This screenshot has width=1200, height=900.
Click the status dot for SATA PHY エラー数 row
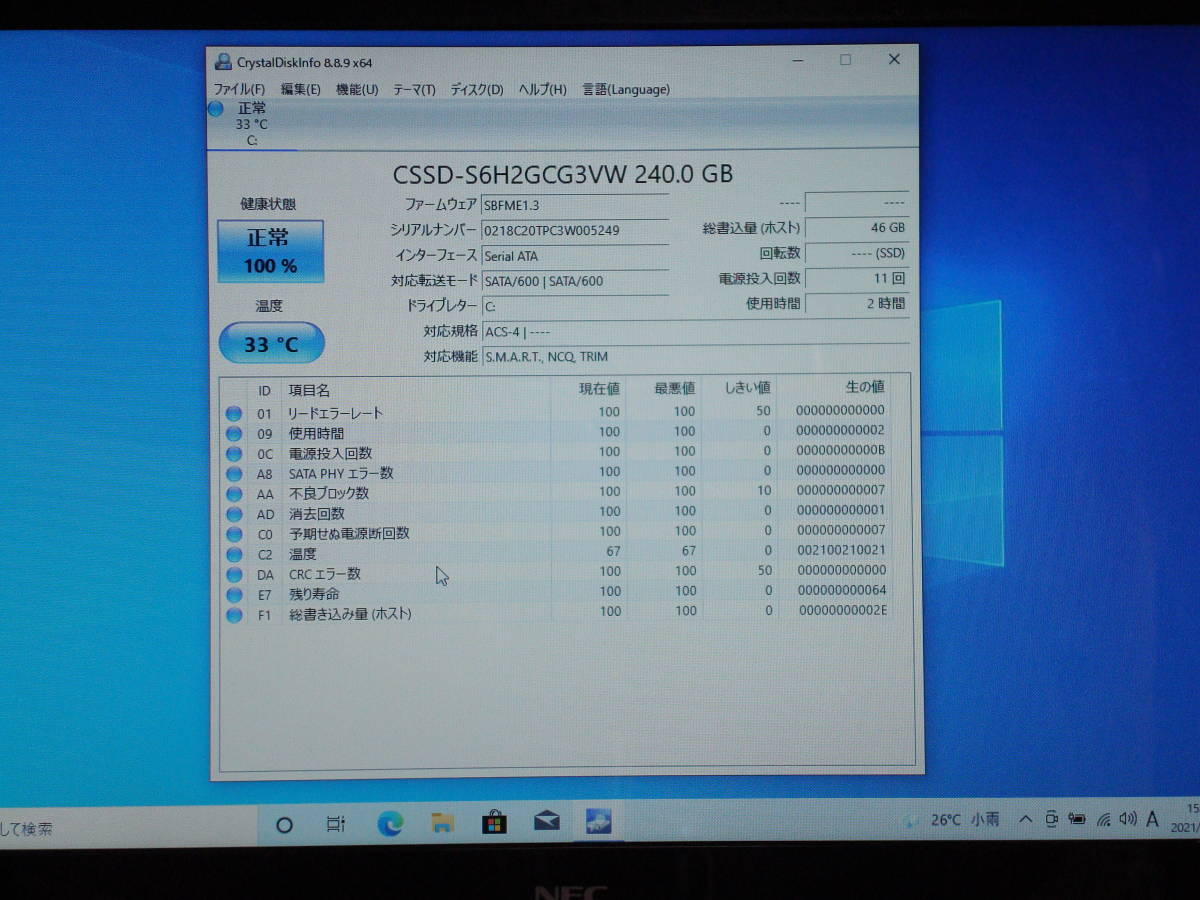[234, 473]
